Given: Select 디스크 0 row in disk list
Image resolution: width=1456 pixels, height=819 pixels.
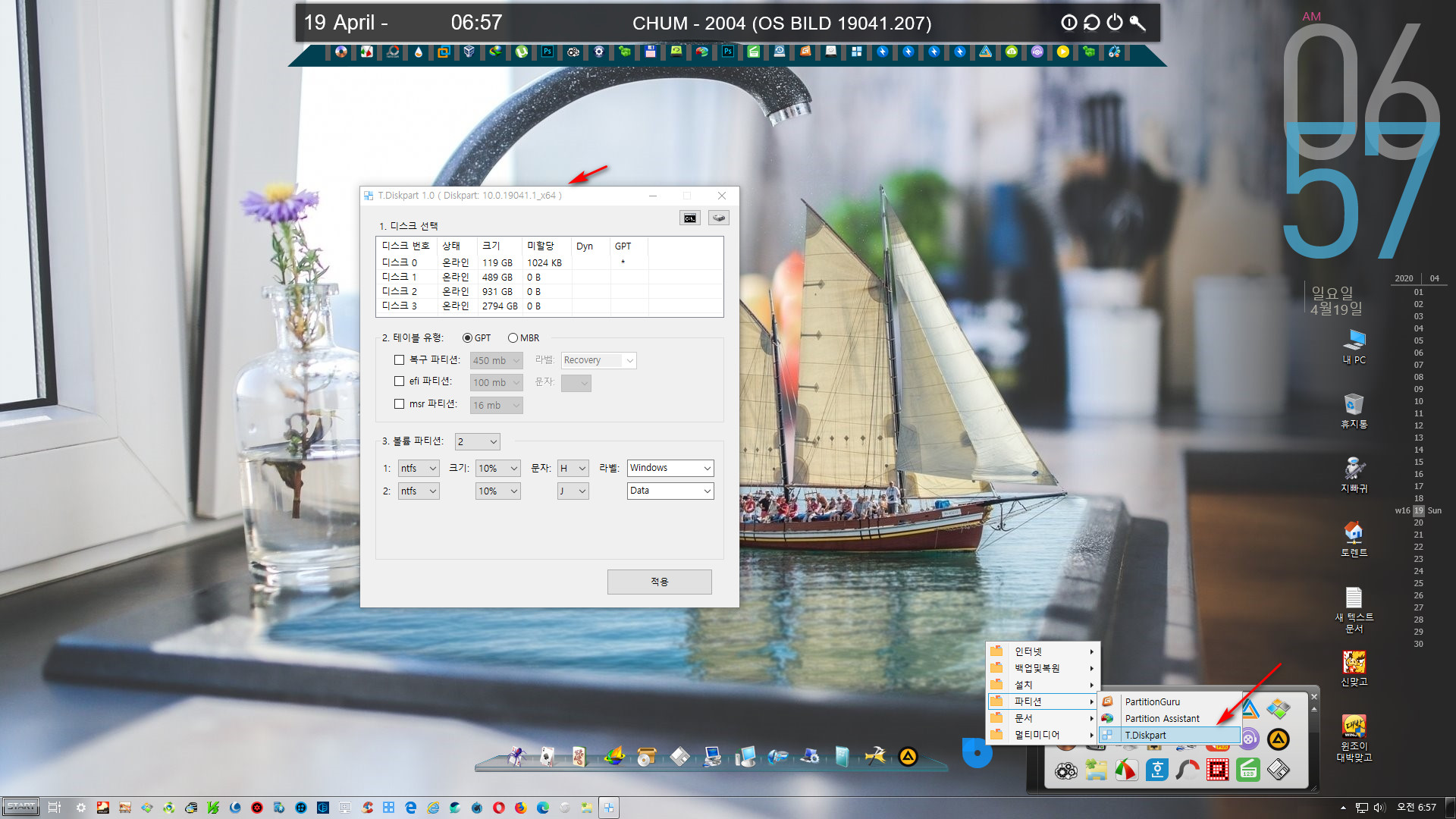Looking at the screenshot, I should click(549, 263).
